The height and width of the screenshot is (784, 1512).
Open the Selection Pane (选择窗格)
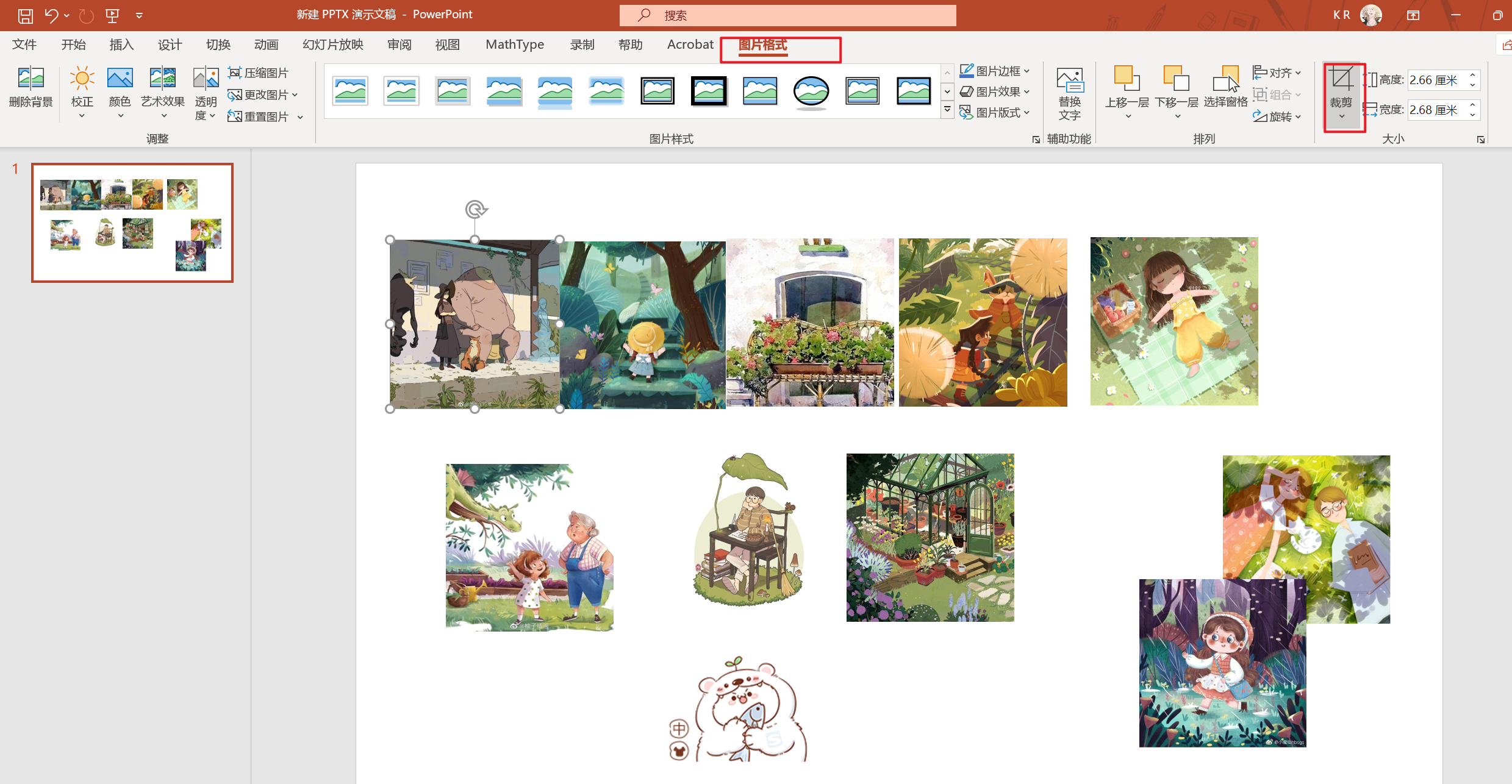[x=1225, y=79]
